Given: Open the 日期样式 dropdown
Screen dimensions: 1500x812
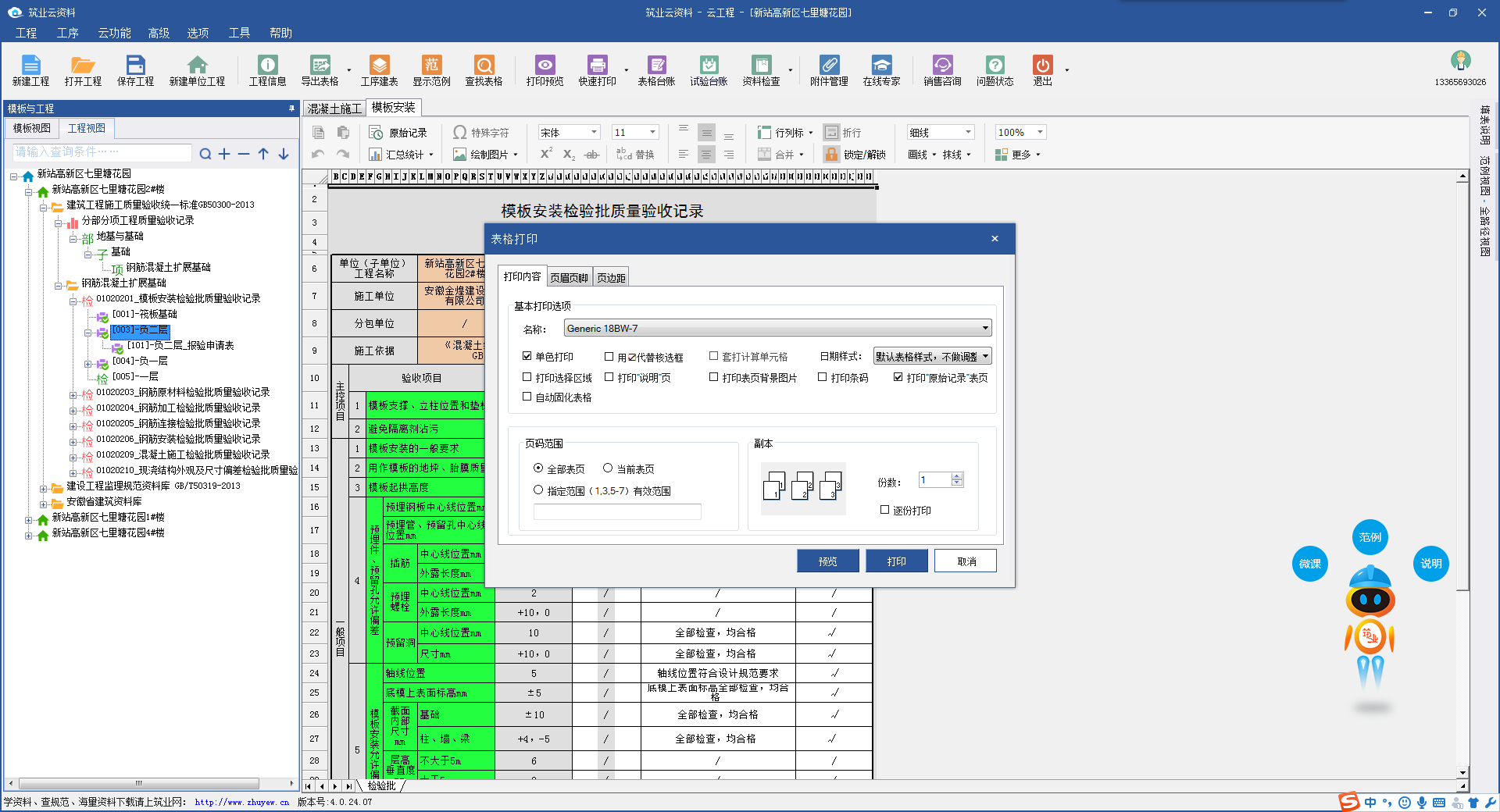Looking at the screenshot, I should pyautogui.click(x=985, y=357).
